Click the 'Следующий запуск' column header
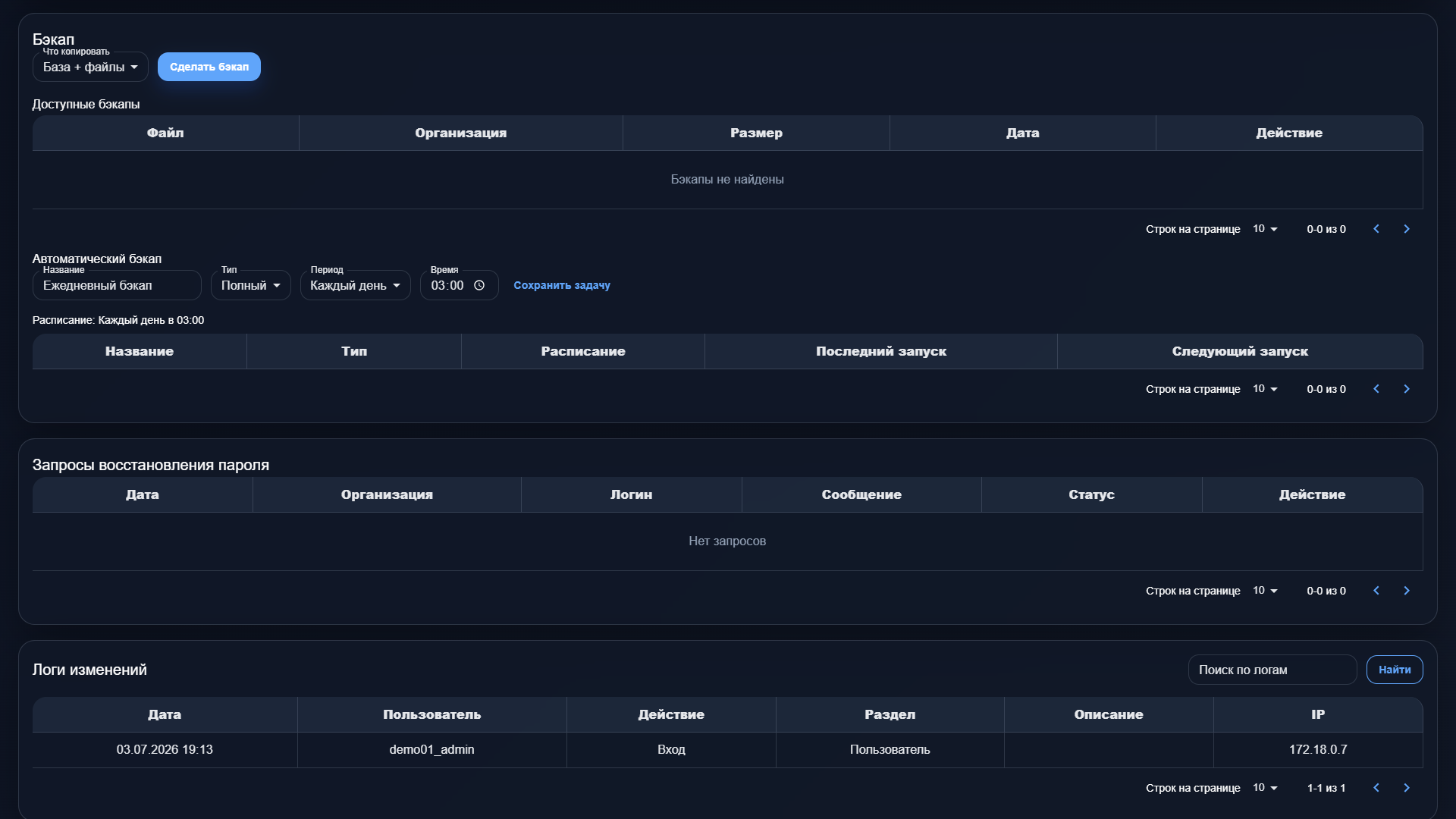 tap(1240, 351)
